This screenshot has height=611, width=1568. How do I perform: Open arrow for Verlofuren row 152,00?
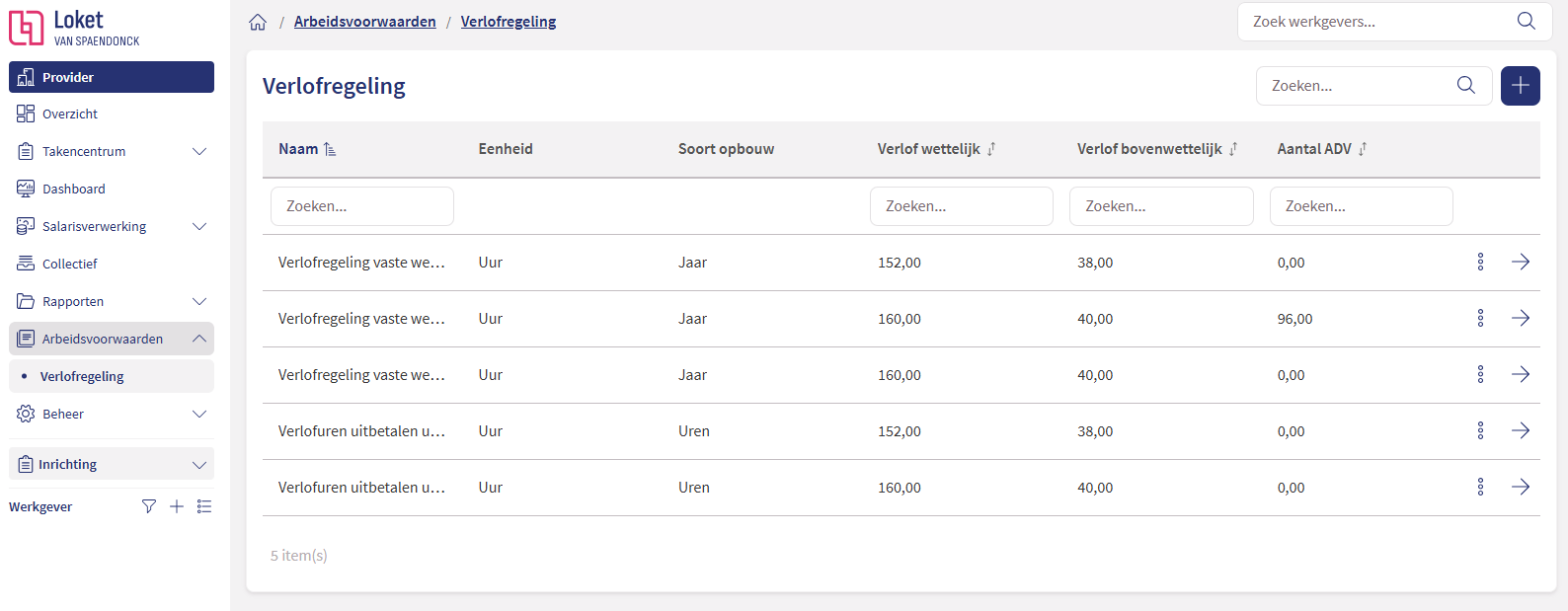1521,430
